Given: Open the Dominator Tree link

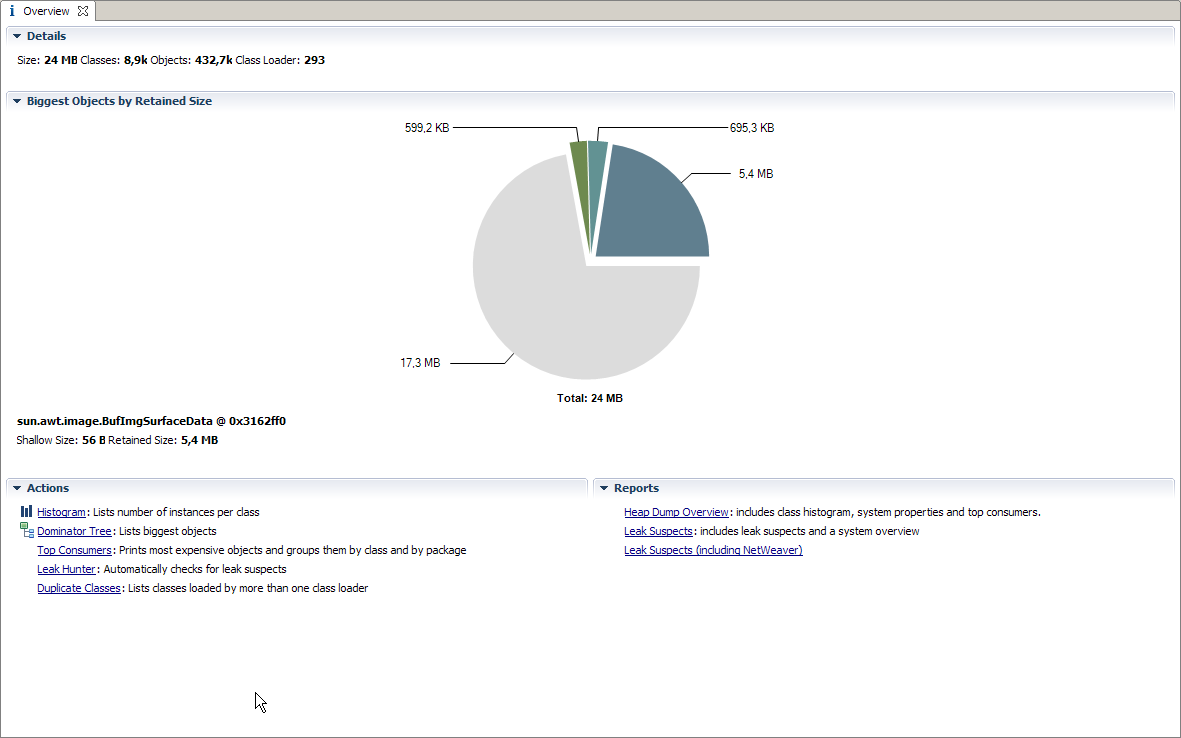Looking at the screenshot, I should (x=74, y=531).
